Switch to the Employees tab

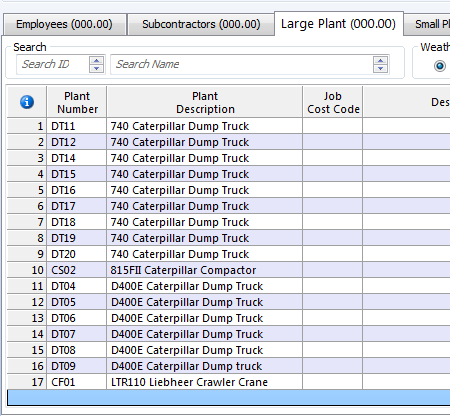(x=64, y=24)
